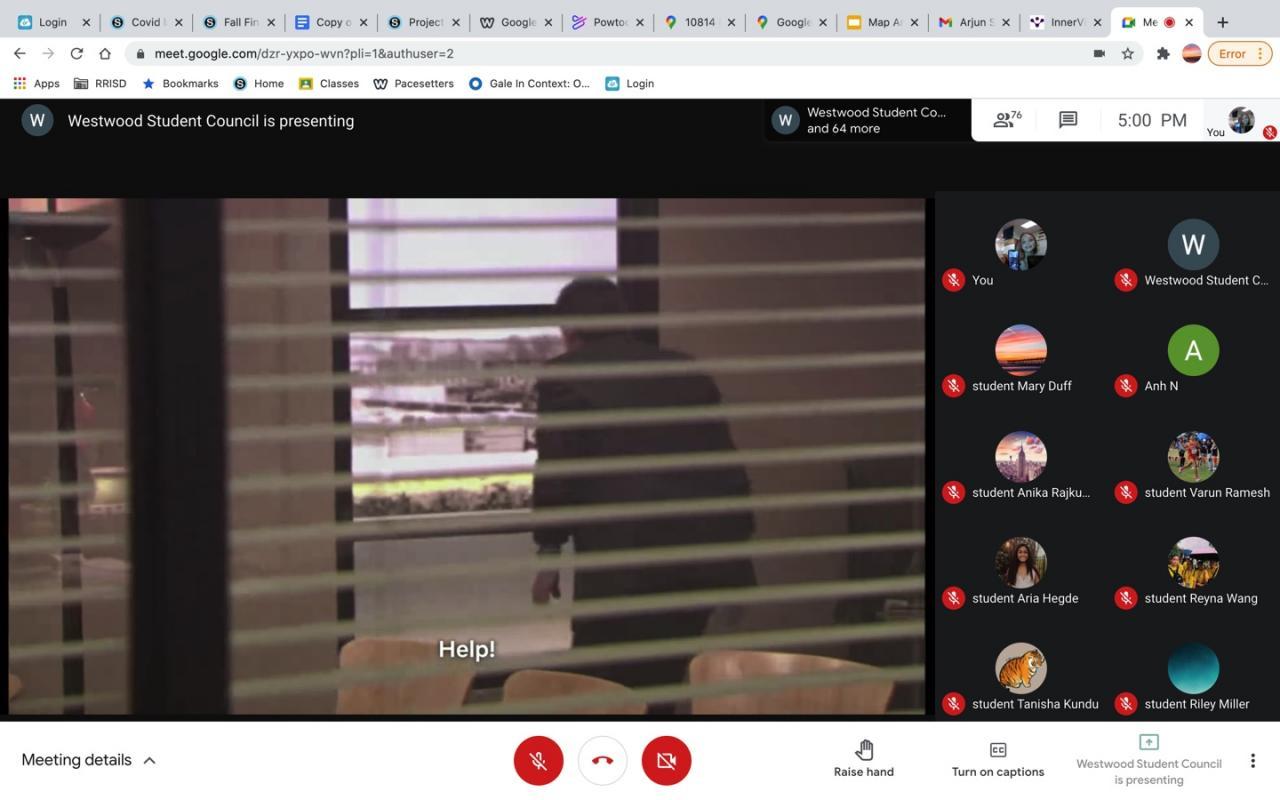The height and width of the screenshot is (800, 1280).
Task: Bookmark this page with the star icon
Action: [x=1128, y=54]
